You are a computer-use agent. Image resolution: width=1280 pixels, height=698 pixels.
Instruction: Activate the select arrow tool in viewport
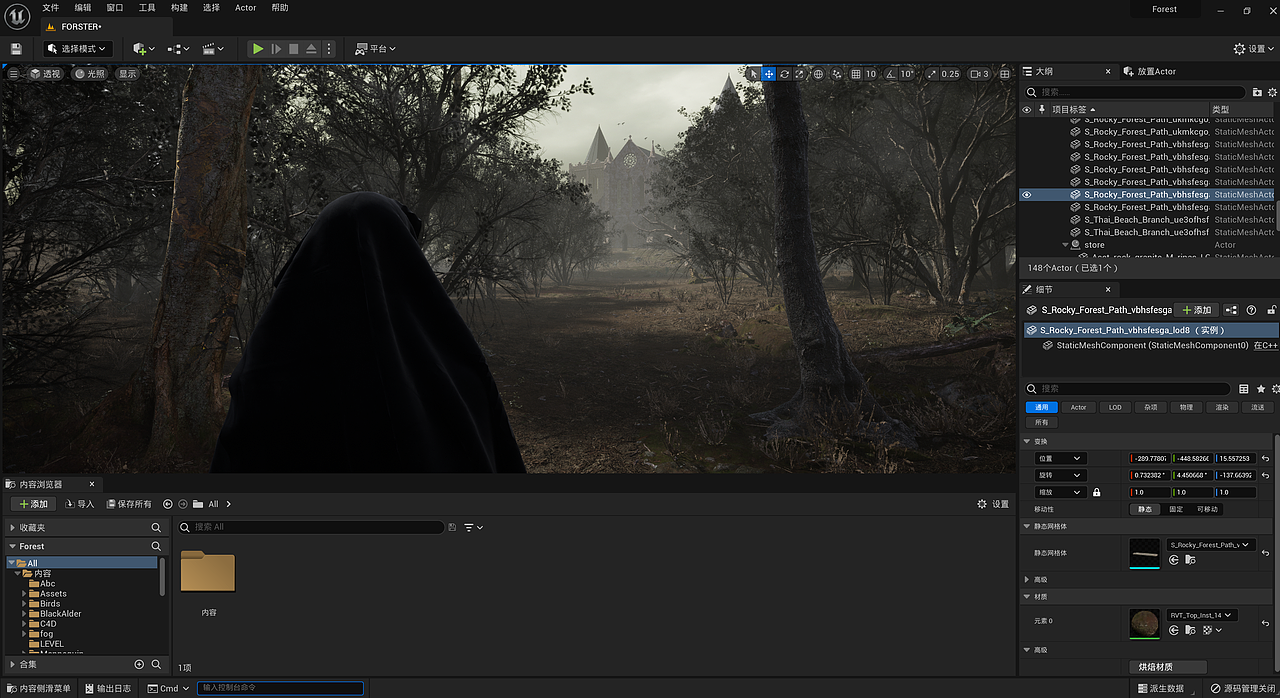(753, 74)
